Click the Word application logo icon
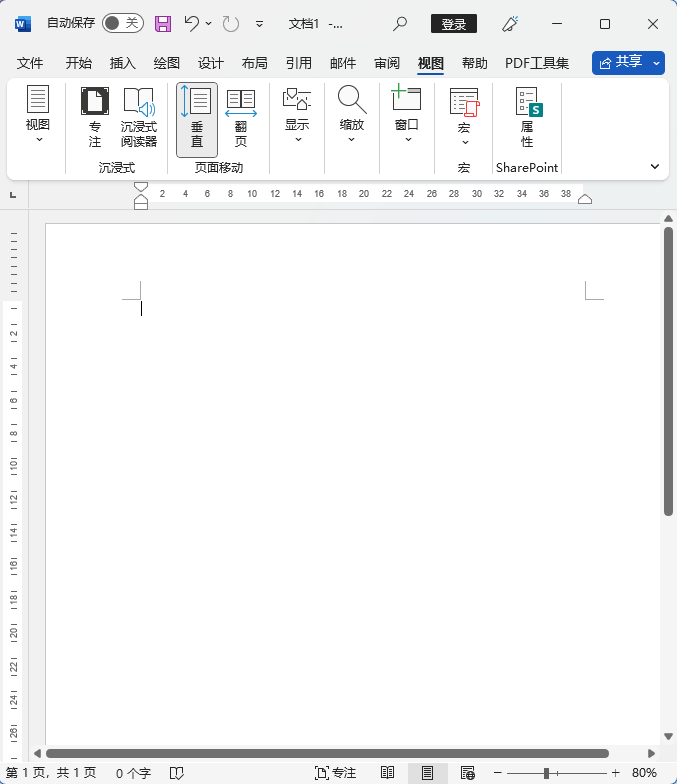 (x=23, y=24)
